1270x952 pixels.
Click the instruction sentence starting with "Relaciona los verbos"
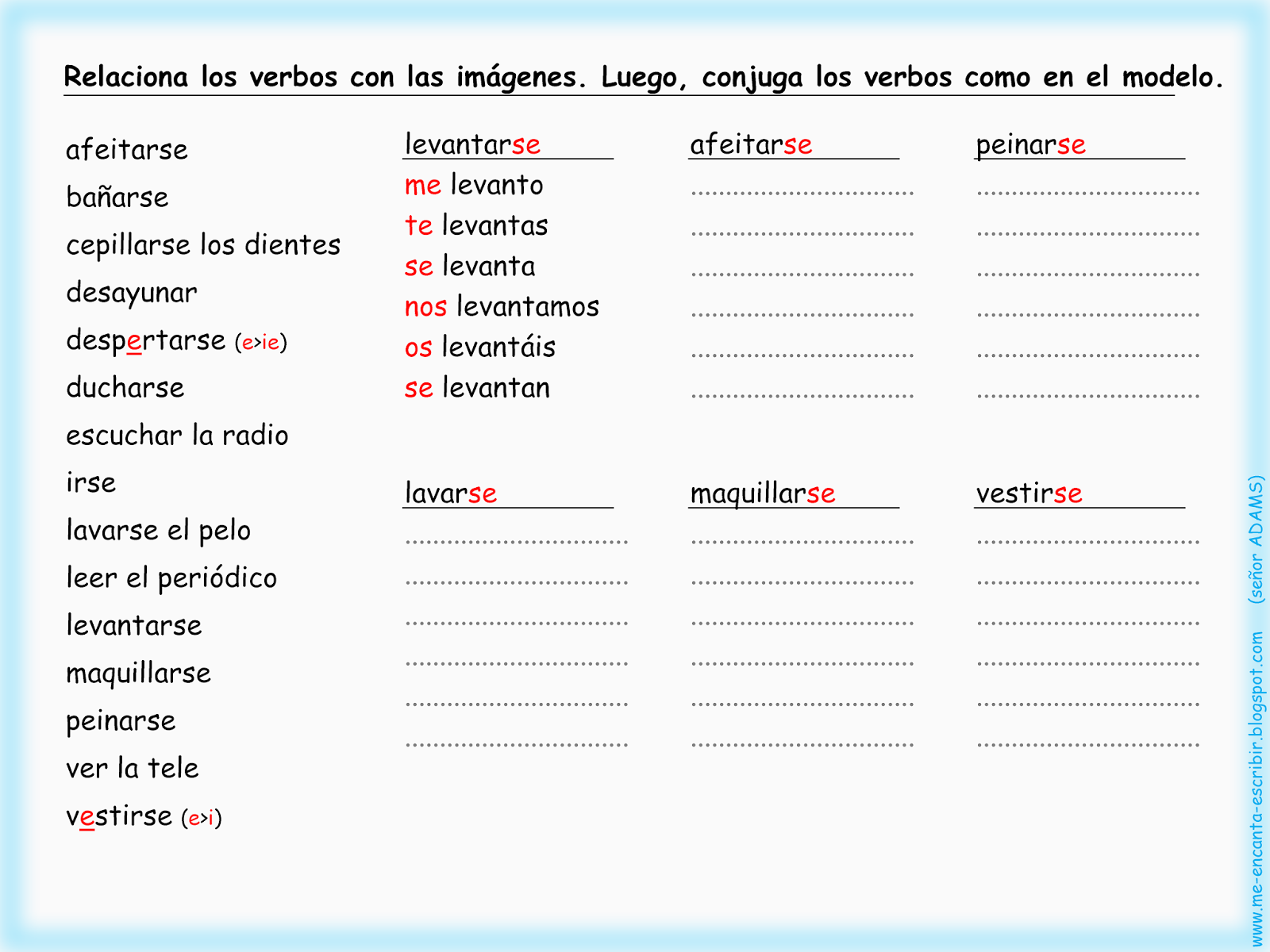[x=644, y=78]
